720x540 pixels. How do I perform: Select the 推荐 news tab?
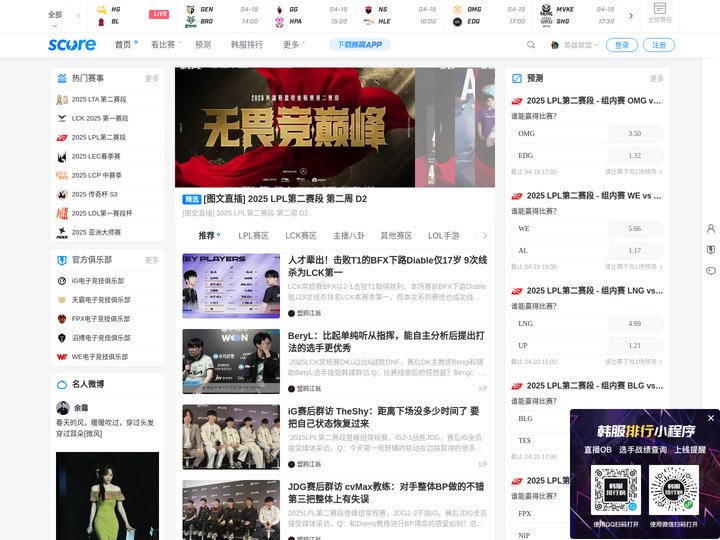click(x=207, y=236)
